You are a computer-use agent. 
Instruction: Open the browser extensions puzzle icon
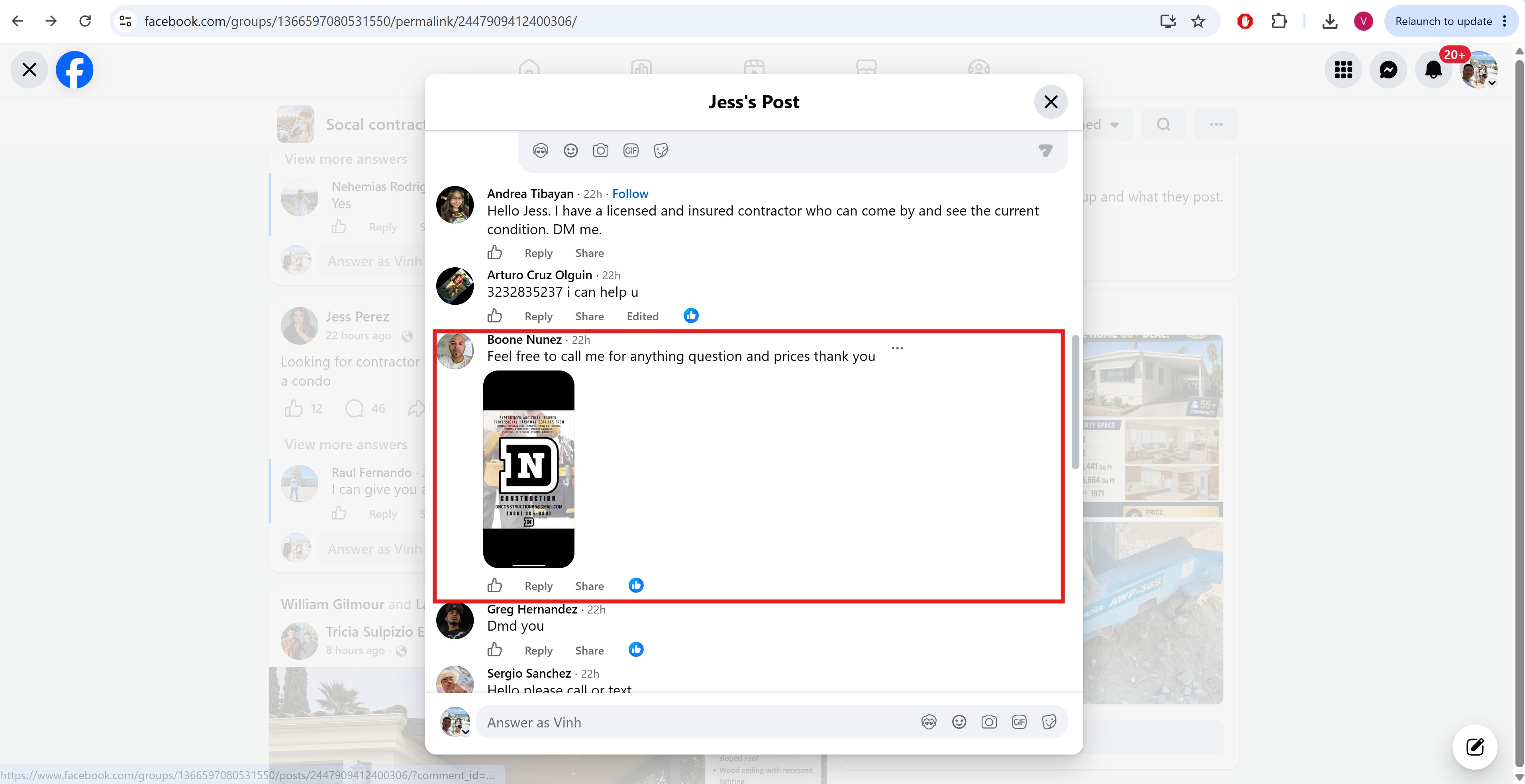point(1279,22)
